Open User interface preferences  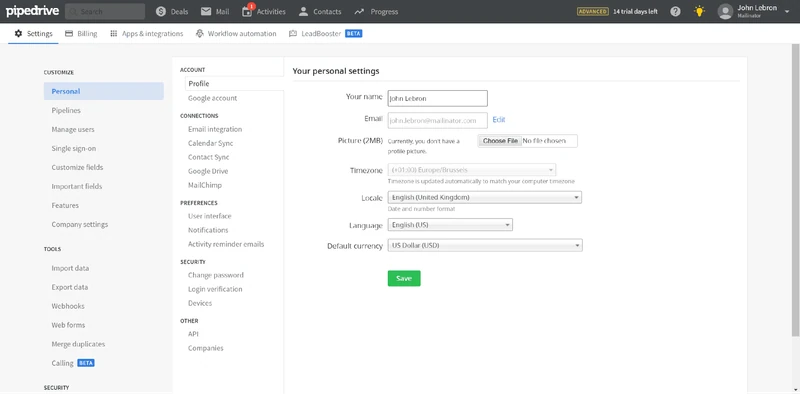209,216
